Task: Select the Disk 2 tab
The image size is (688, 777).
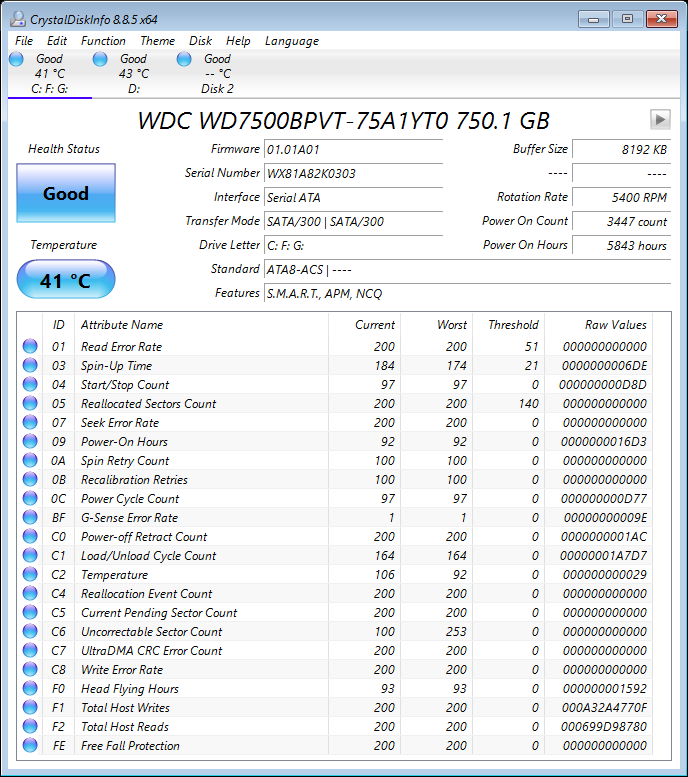Action: coord(217,74)
